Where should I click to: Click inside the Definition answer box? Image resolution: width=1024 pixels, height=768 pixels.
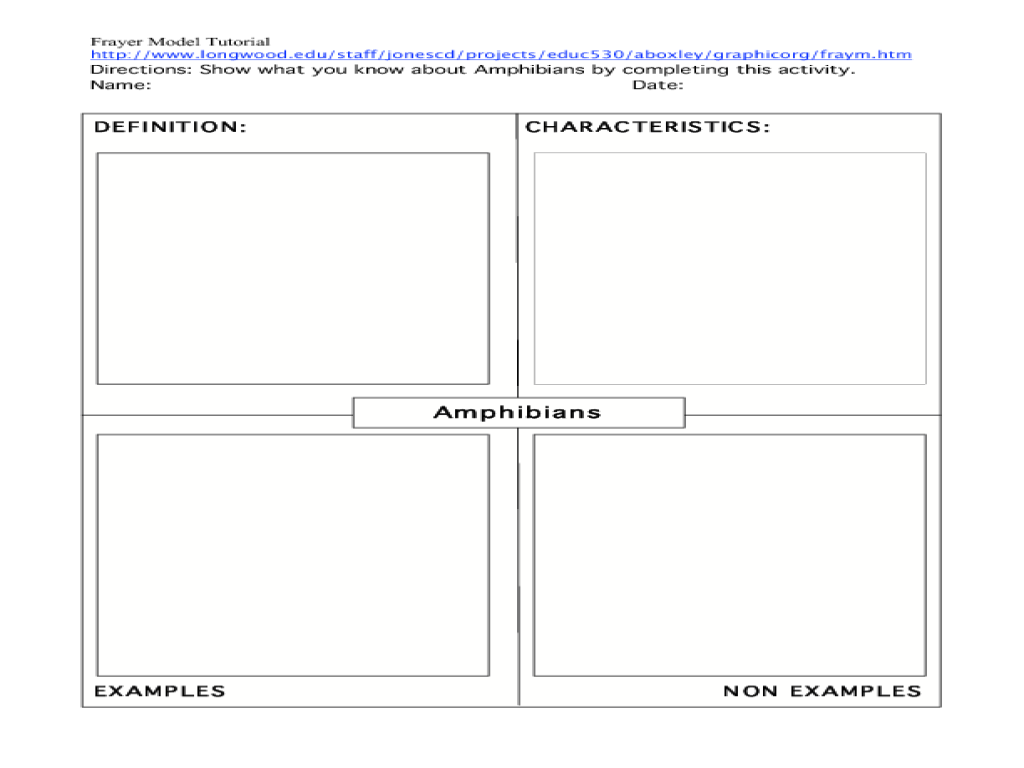tap(293, 268)
